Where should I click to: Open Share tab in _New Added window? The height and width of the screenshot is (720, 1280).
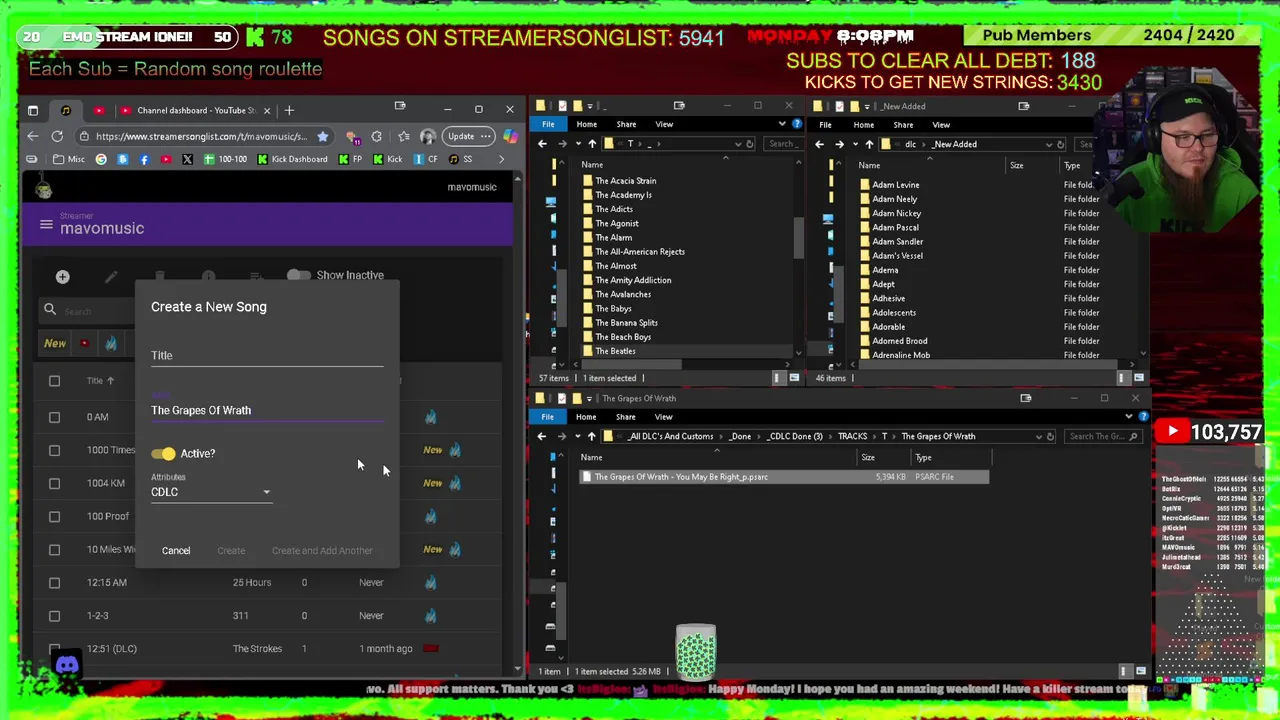tap(903, 125)
